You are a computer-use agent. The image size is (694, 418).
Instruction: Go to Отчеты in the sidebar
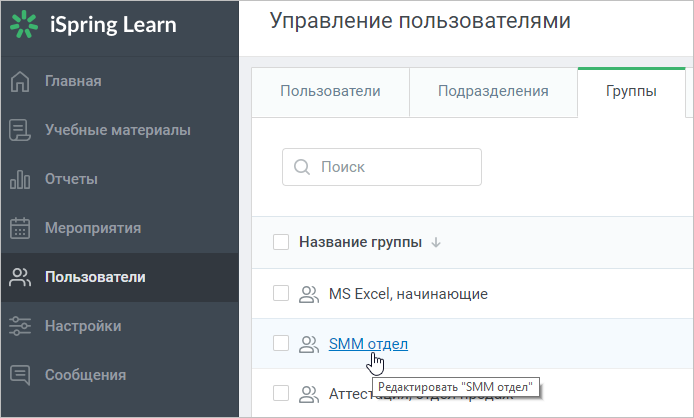pos(120,179)
